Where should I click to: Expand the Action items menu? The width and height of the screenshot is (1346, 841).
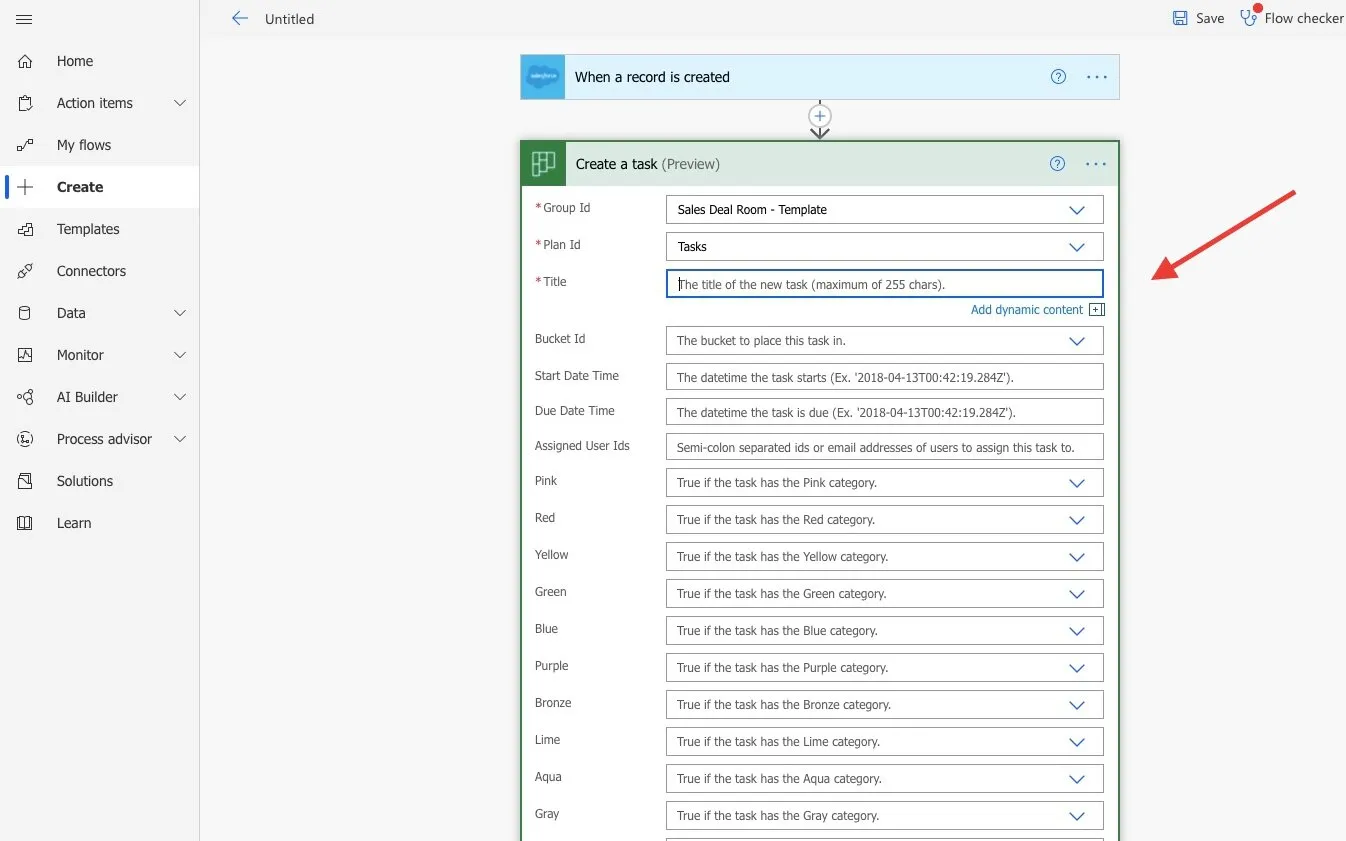pyautogui.click(x=180, y=103)
